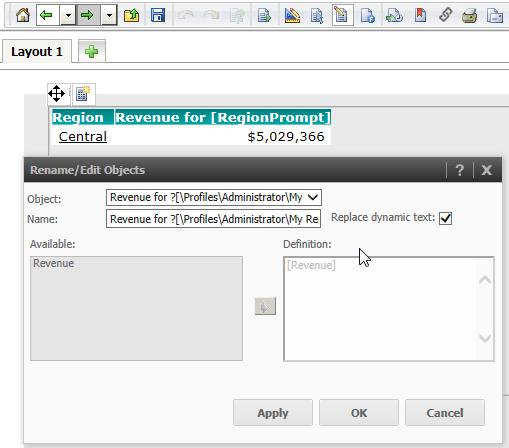
Task: Click the Region column header
Action: (83, 117)
